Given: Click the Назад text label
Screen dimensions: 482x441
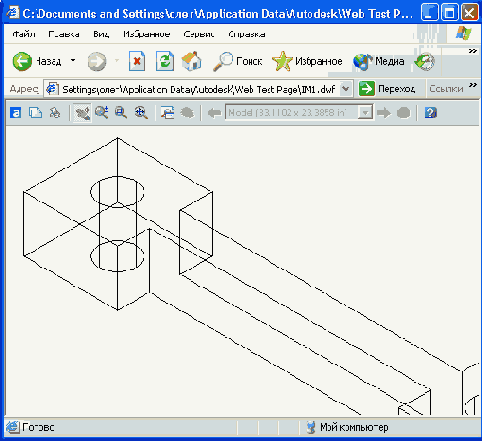Looking at the screenshot, I should (x=48, y=61).
